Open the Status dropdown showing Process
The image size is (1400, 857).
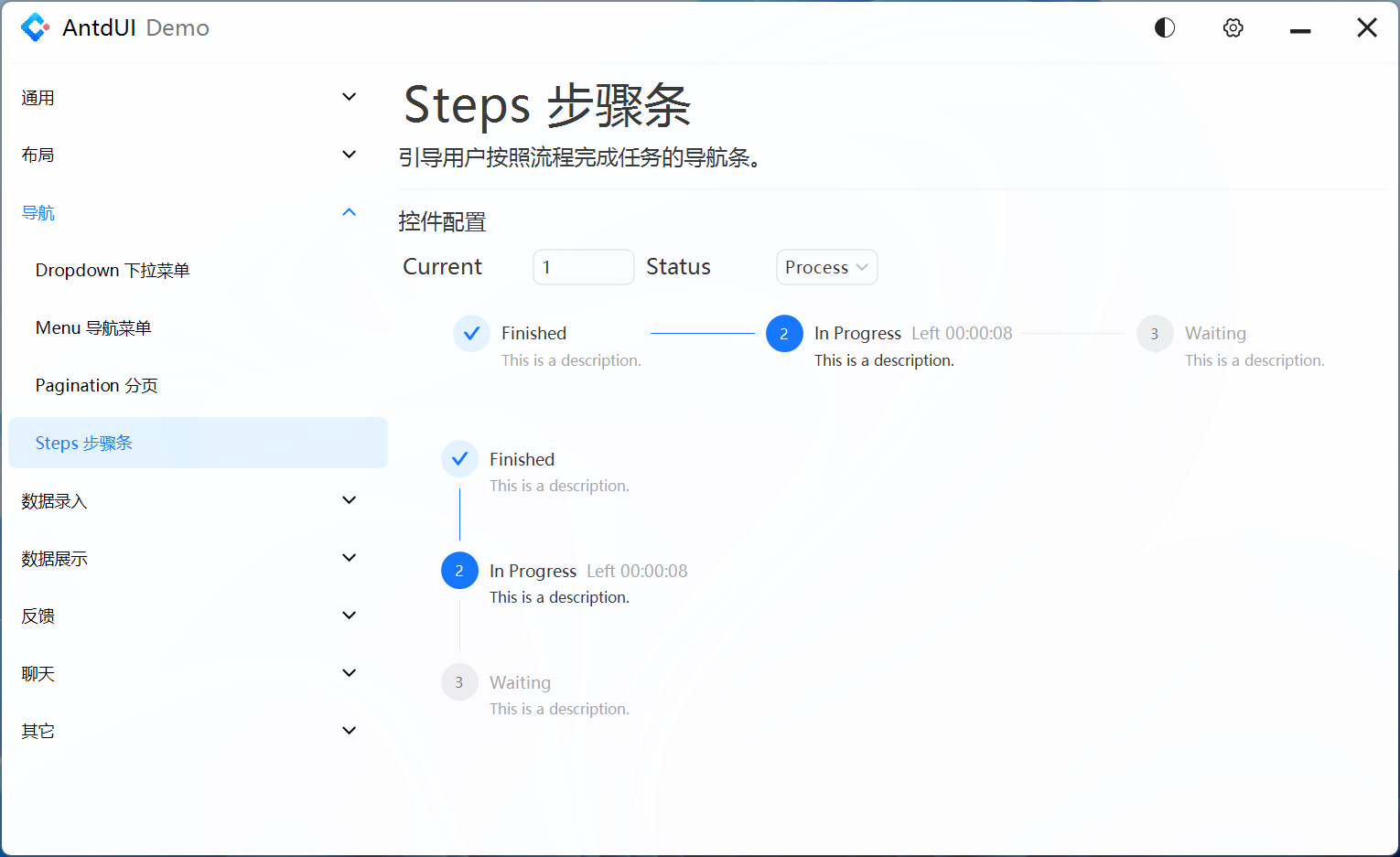click(826, 266)
